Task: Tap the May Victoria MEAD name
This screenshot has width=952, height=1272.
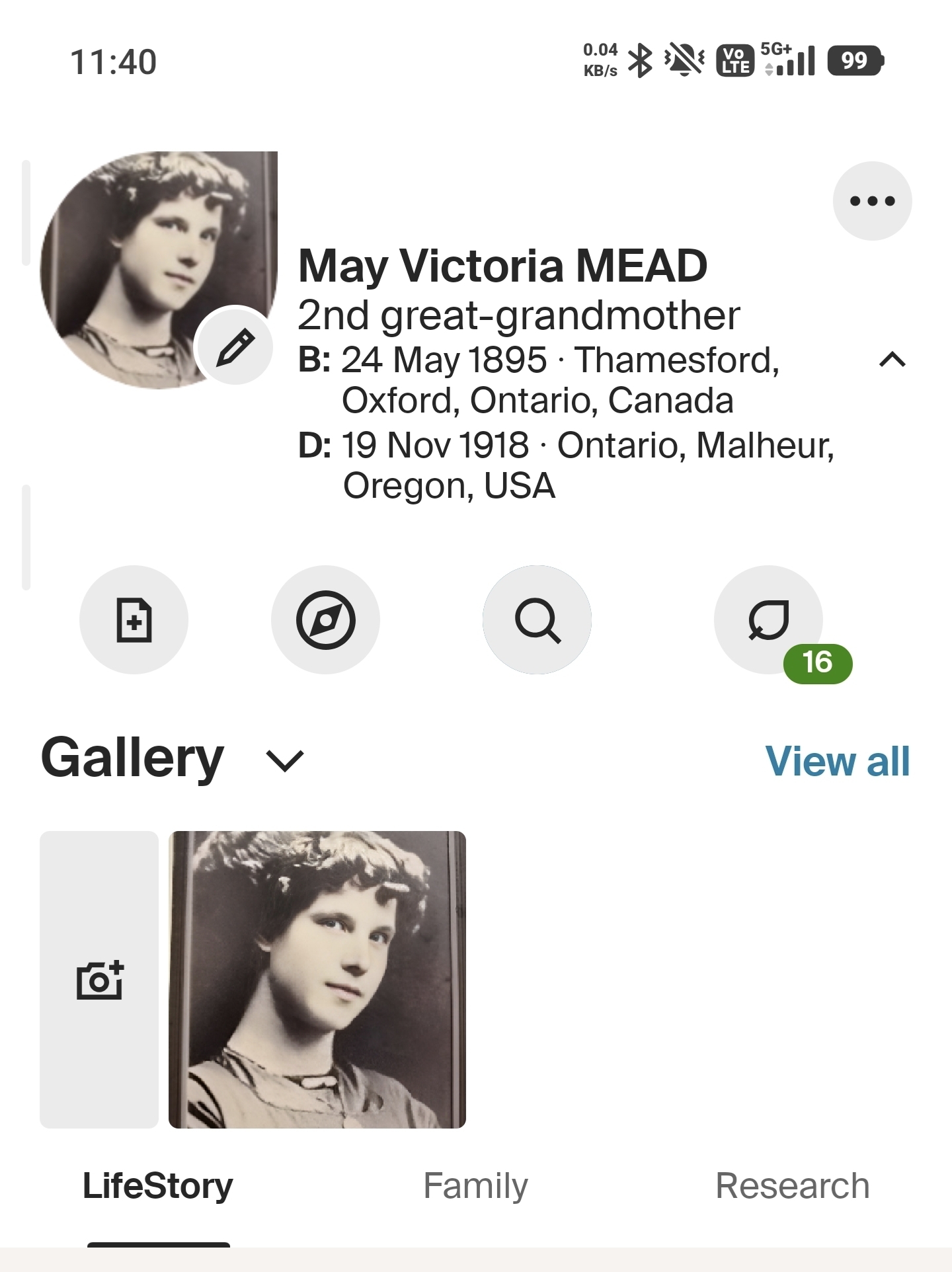Action: pos(502,266)
